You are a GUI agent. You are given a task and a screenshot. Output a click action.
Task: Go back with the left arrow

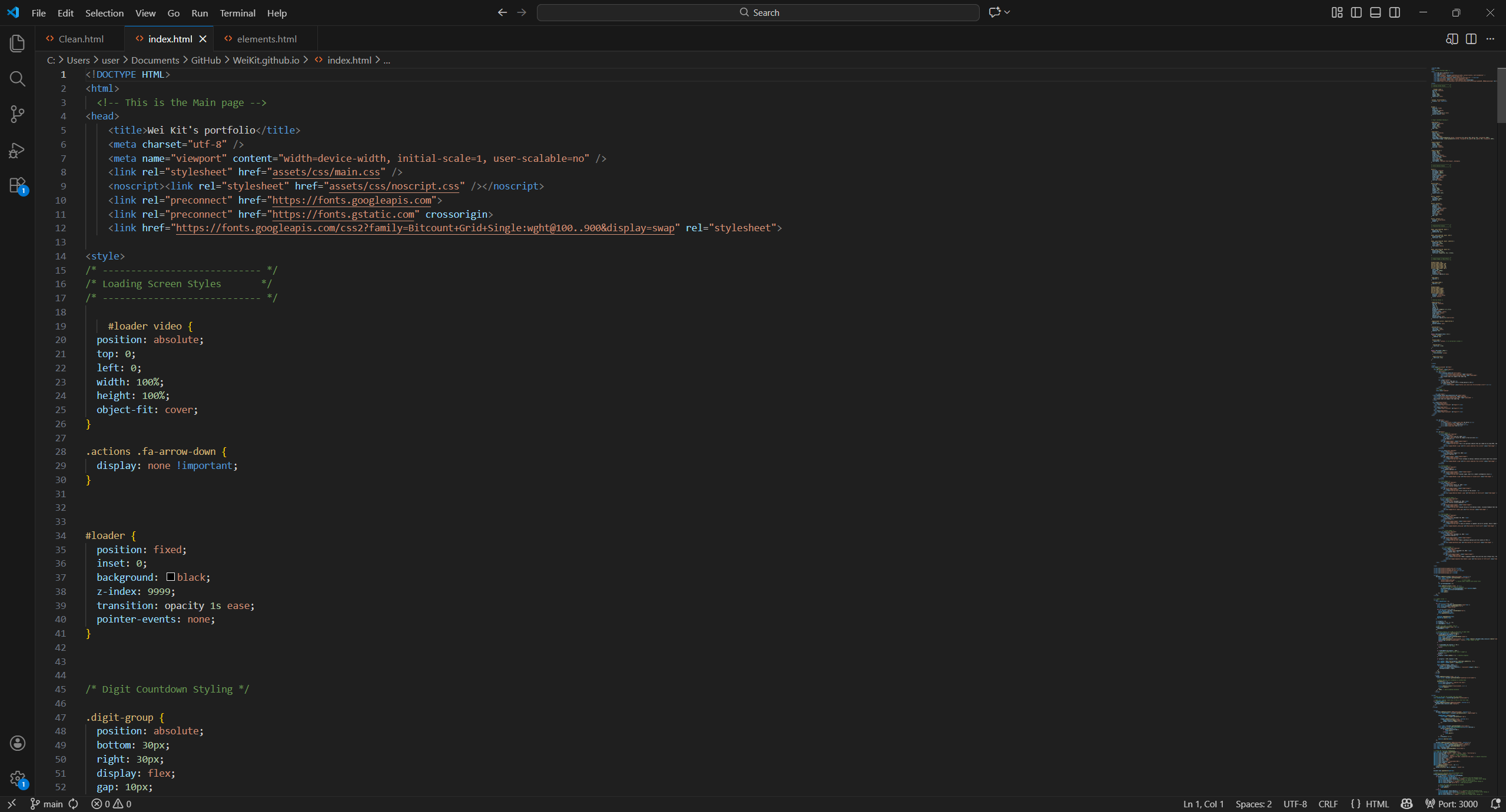[x=502, y=12]
